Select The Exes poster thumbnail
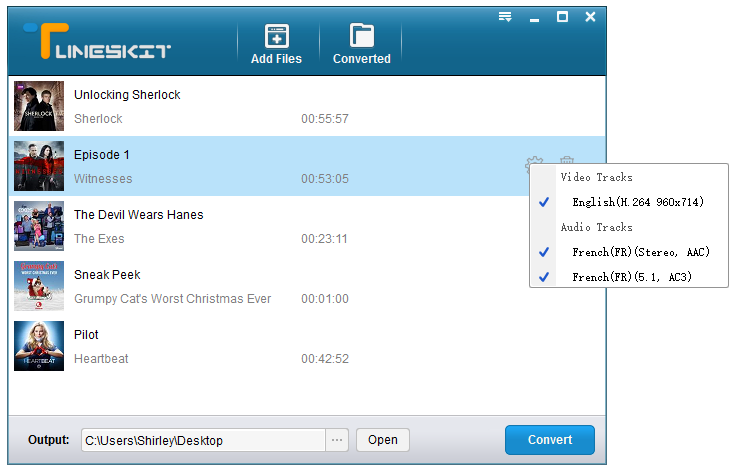Image resolution: width=734 pixels, height=470 pixels. [x=39, y=226]
